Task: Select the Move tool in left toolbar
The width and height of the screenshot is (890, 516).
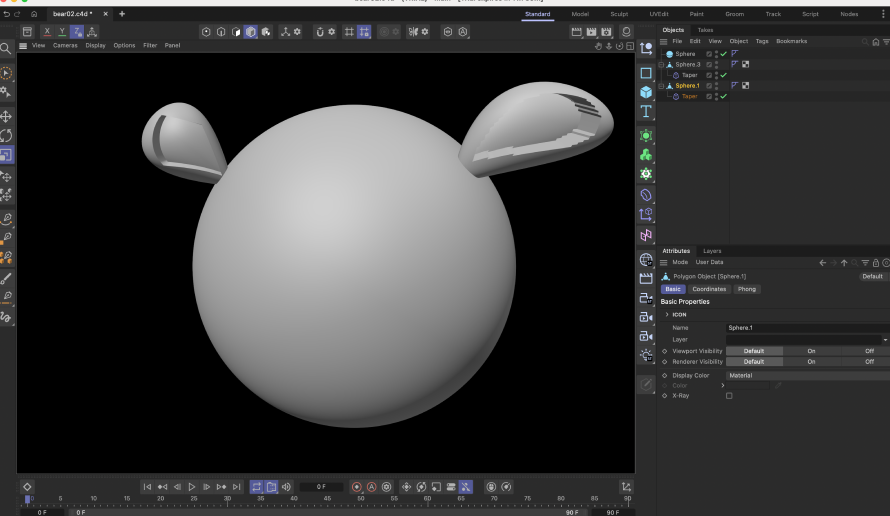Action: (x=6, y=117)
